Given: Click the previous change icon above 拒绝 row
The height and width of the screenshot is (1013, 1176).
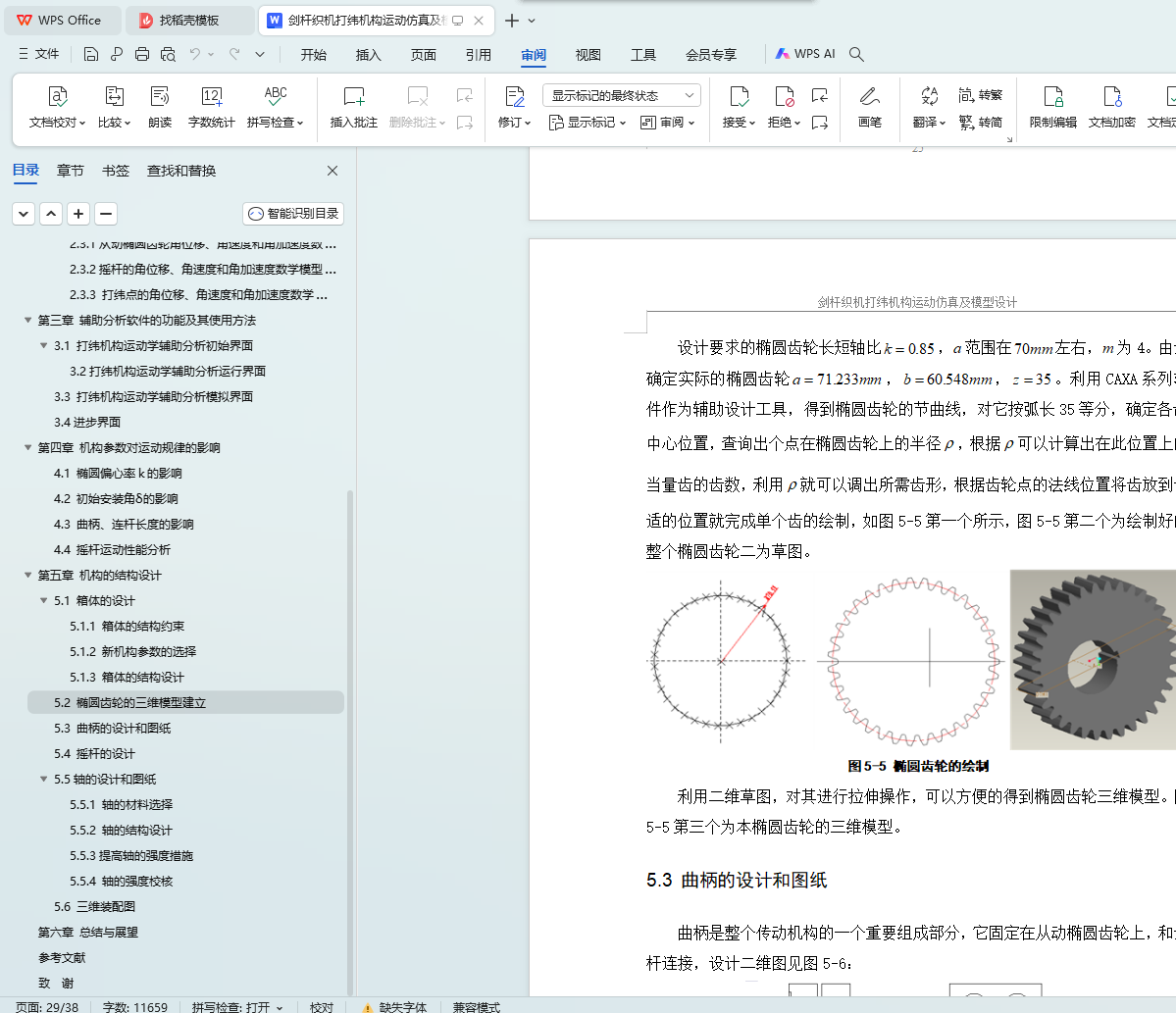Looking at the screenshot, I should point(820,95).
